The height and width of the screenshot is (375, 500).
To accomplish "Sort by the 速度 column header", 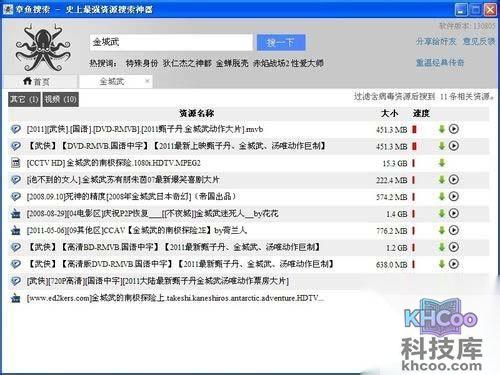I will (x=421, y=113).
